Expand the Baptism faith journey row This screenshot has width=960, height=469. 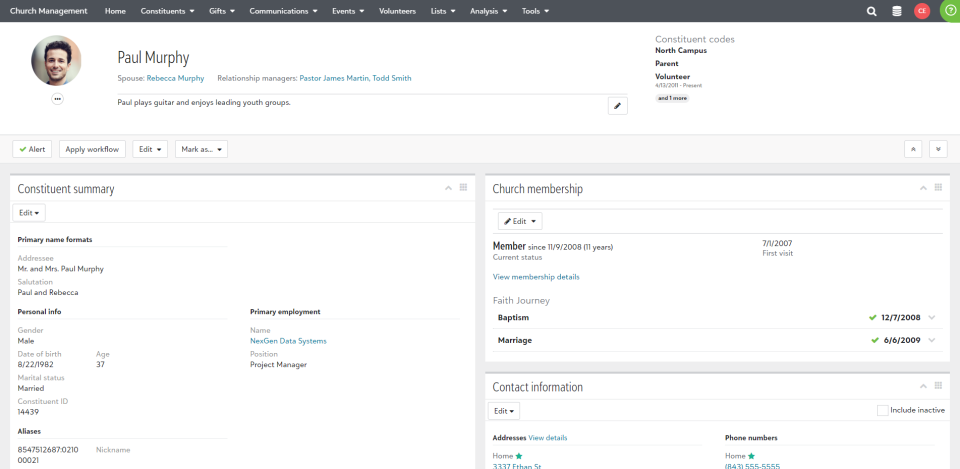click(932, 317)
